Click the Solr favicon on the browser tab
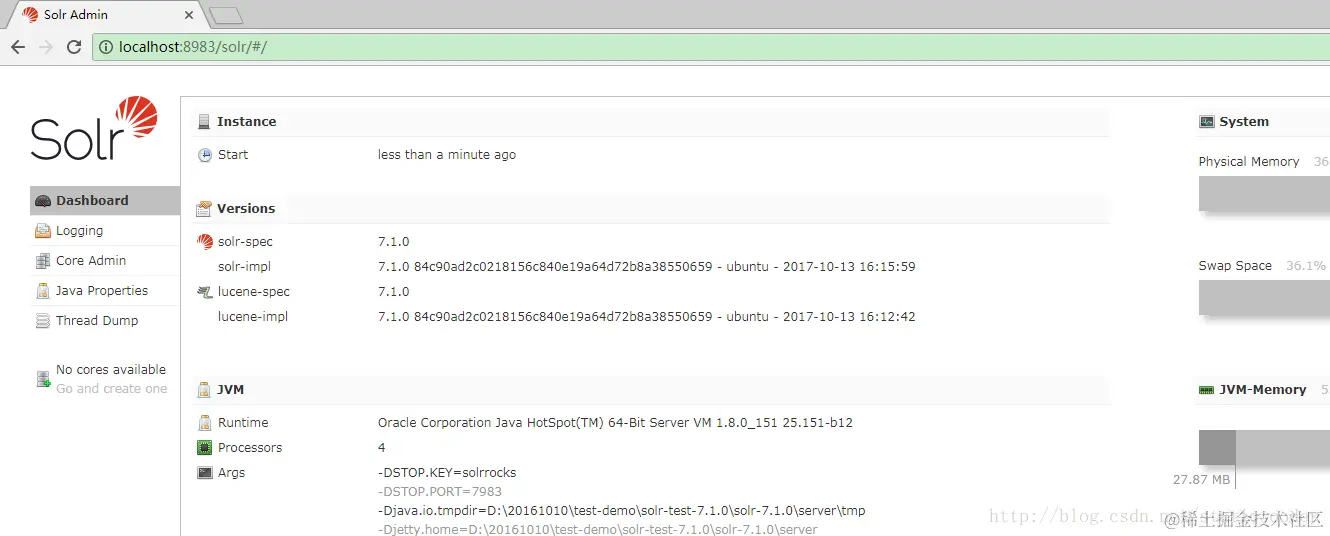The width and height of the screenshot is (1330, 536). pos(30,15)
